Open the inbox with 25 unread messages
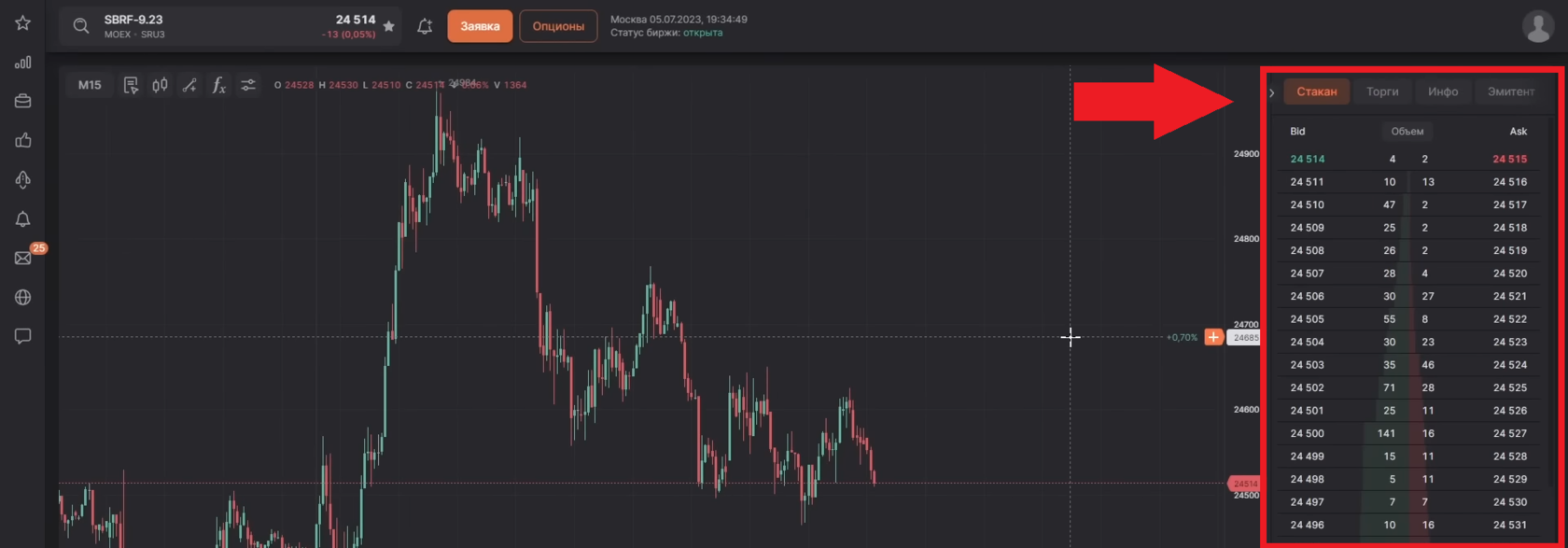Viewport: 1568px width, 548px height. coord(22,259)
